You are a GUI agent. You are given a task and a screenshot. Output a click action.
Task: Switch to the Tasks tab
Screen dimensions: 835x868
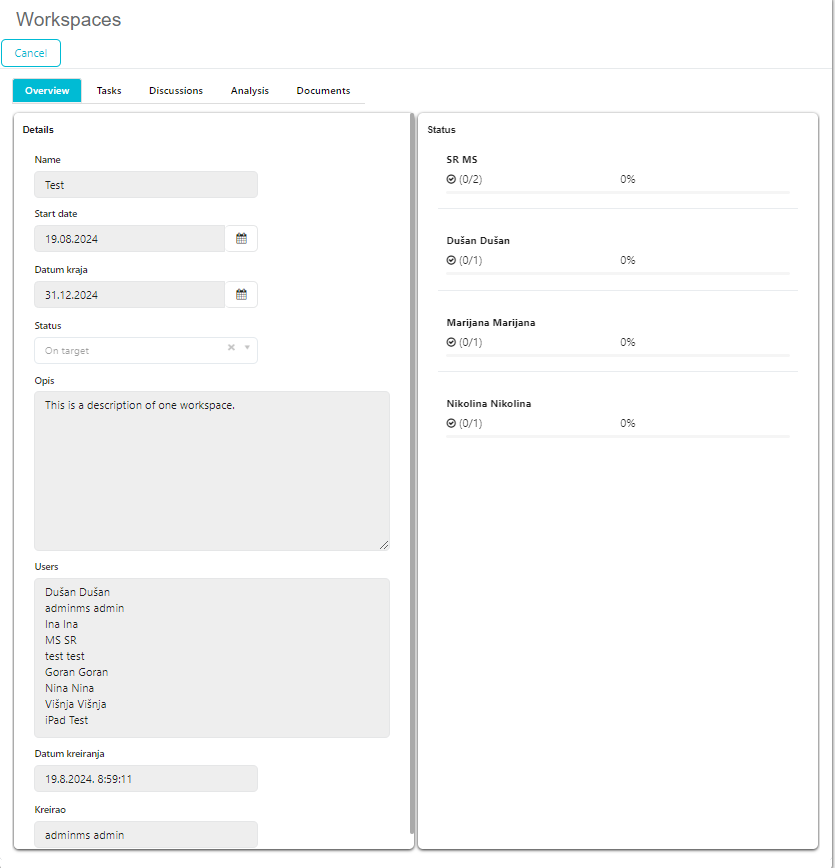tap(109, 91)
